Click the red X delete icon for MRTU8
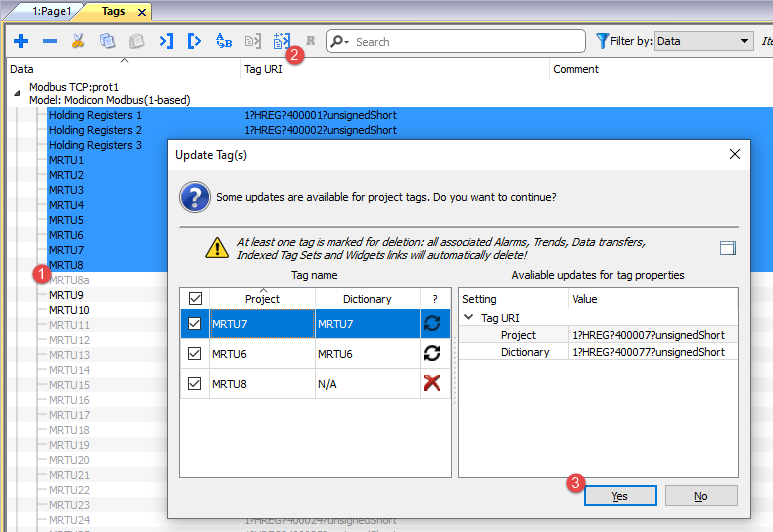773x532 pixels. click(x=433, y=383)
